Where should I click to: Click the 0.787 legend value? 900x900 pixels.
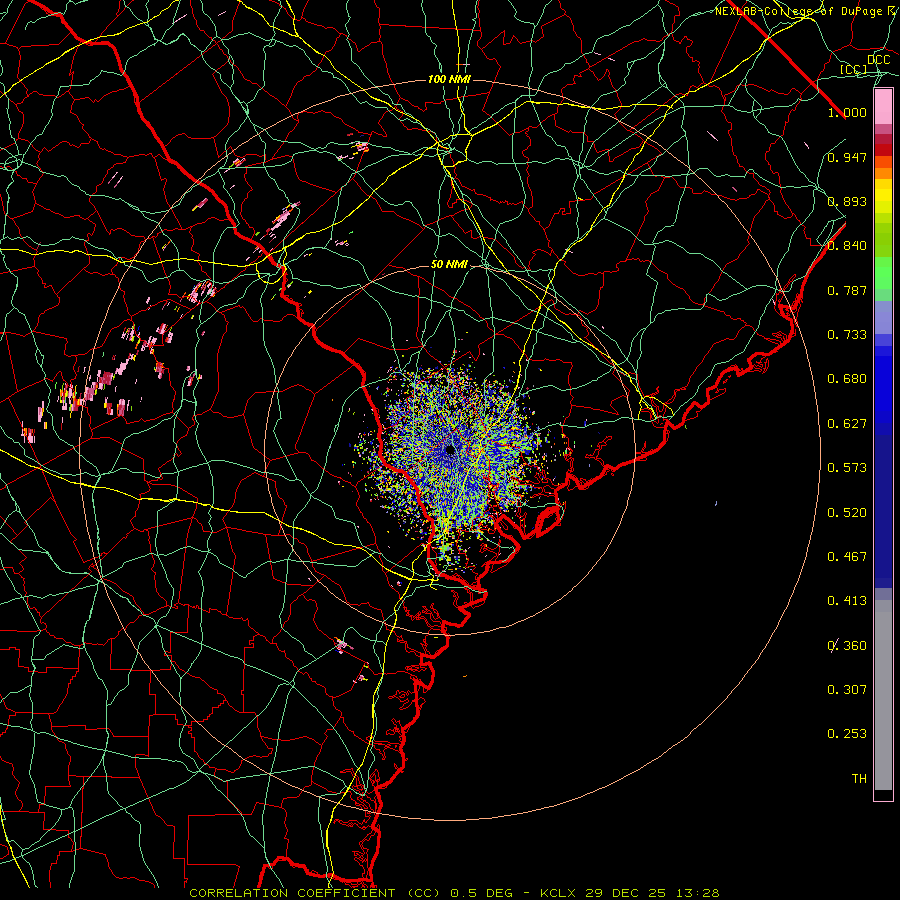point(847,290)
